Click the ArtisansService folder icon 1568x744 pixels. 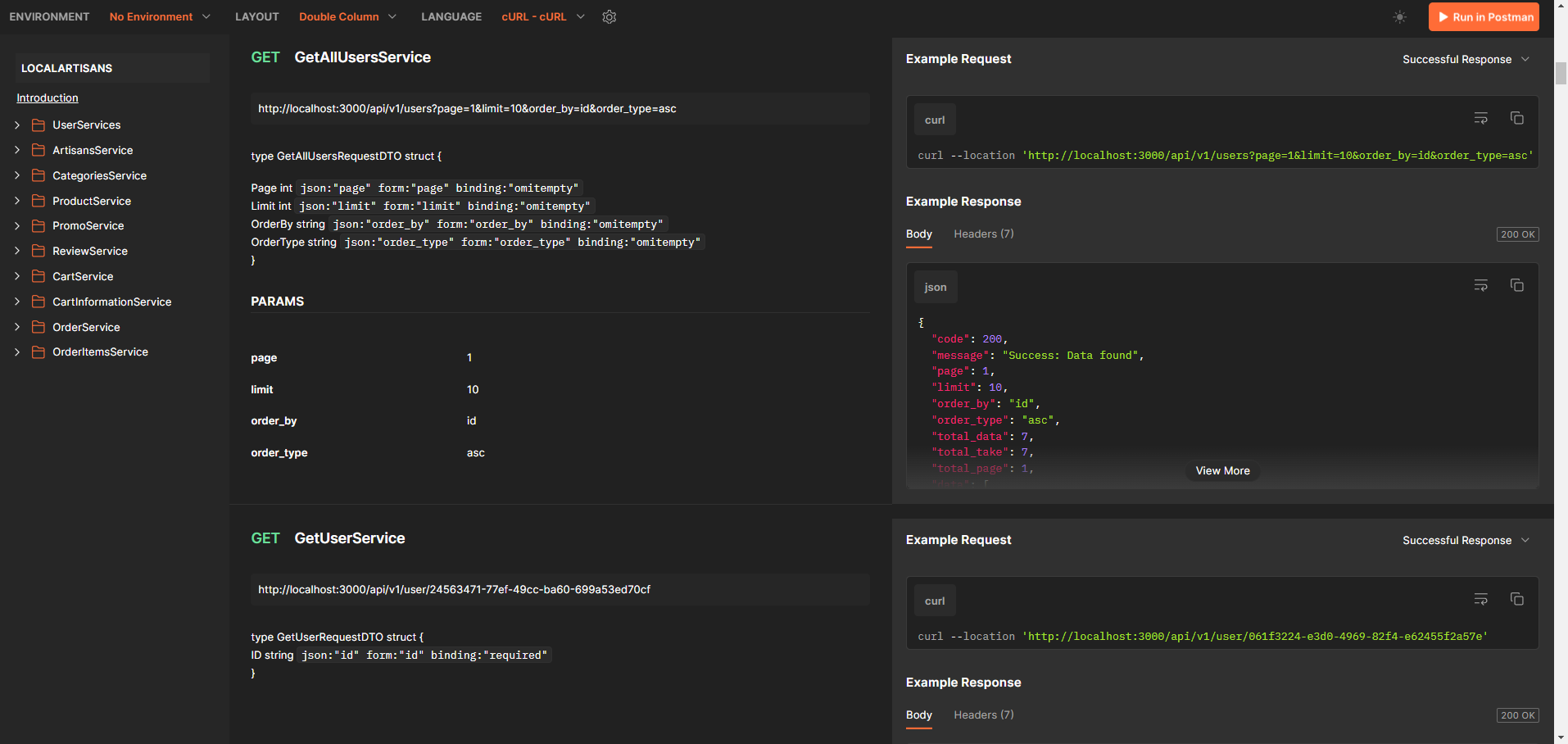pos(39,150)
